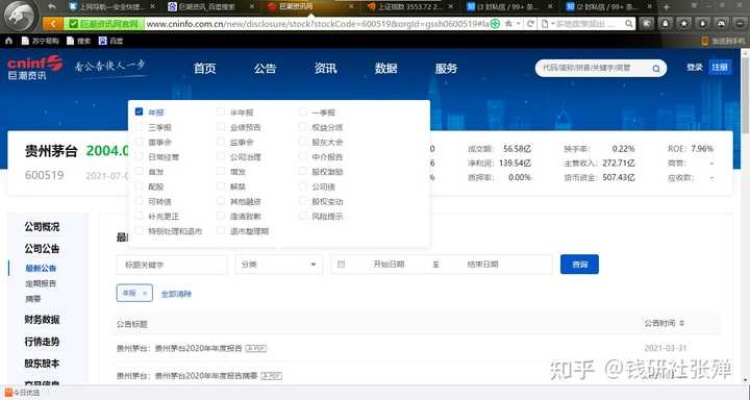Viewport: 750px width, 400px height.
Task: Click the 全部清除 clear-all link
Action: [176, 293]
